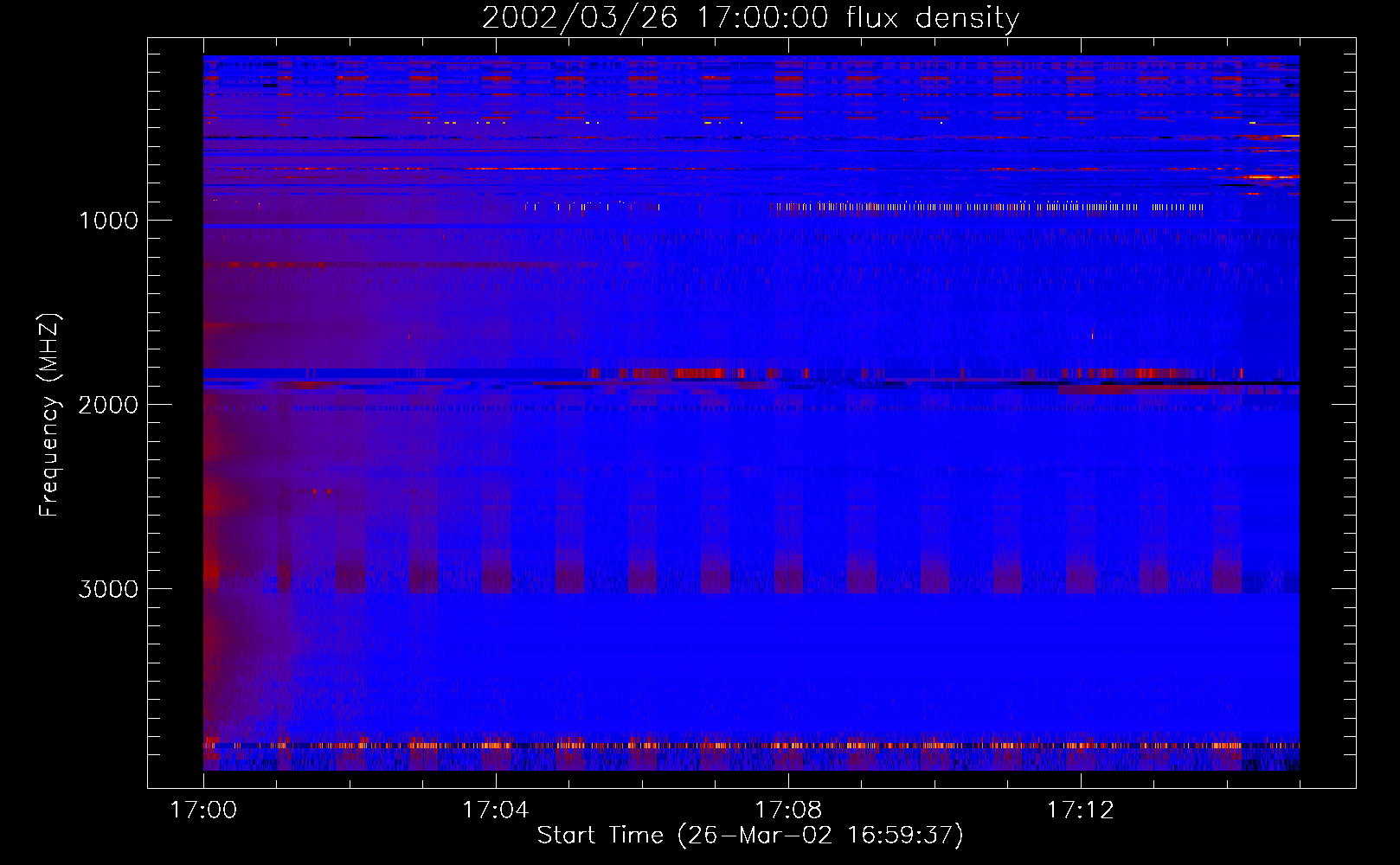Click the 3000 frequency tick label
Screen dimensions: 1400x865
coord(108,589)
